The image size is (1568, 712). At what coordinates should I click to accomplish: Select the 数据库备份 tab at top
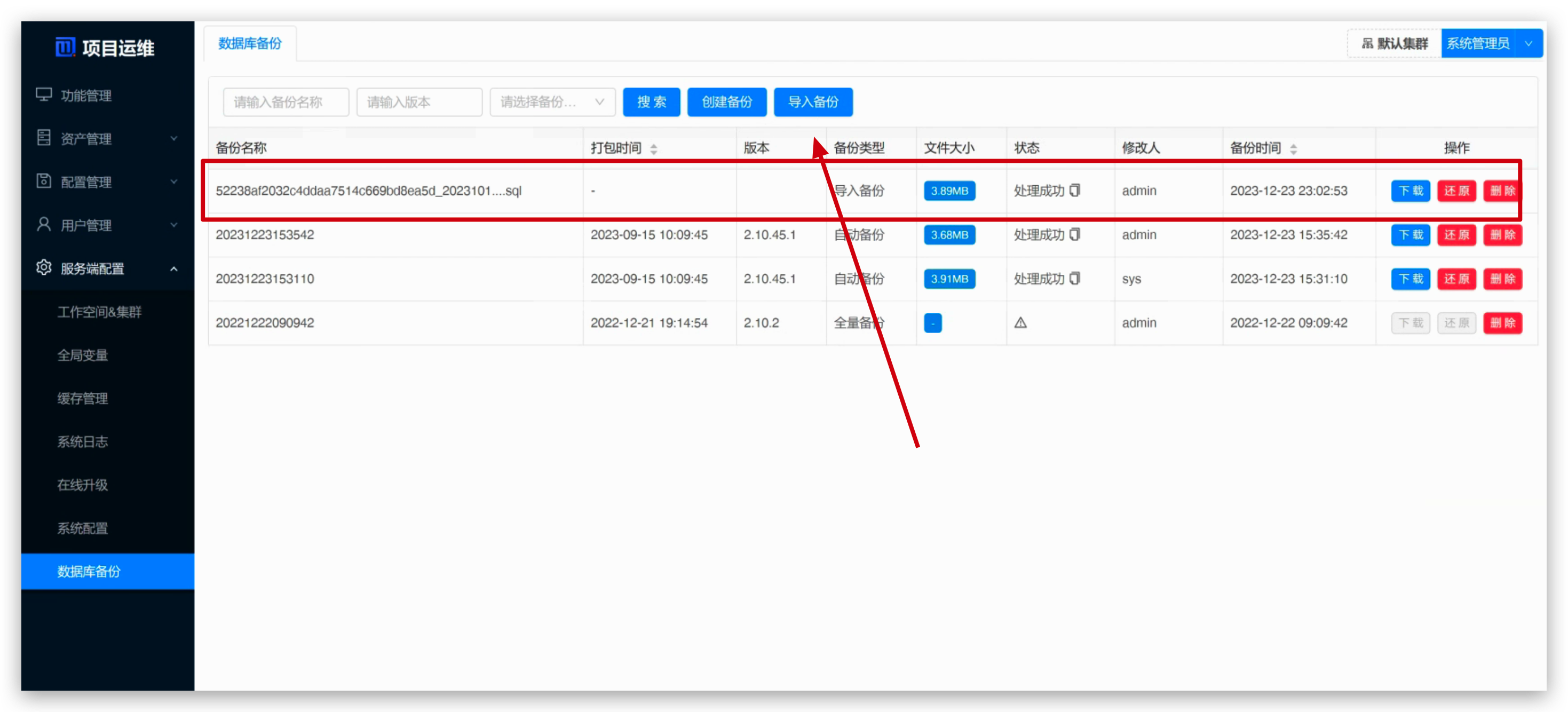pos(250,44)
